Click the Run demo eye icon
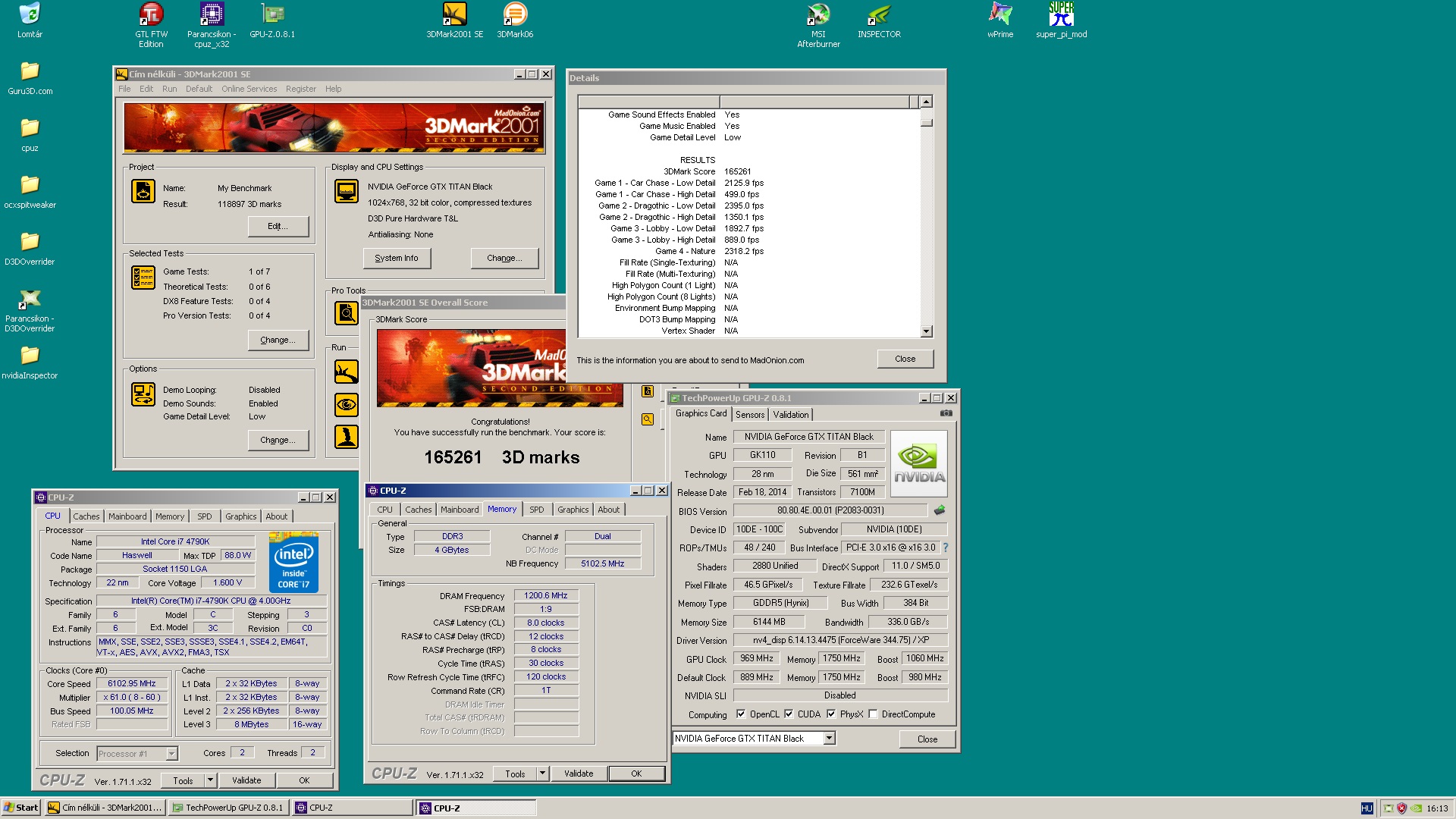1456x819 pixels. point(347,404)
